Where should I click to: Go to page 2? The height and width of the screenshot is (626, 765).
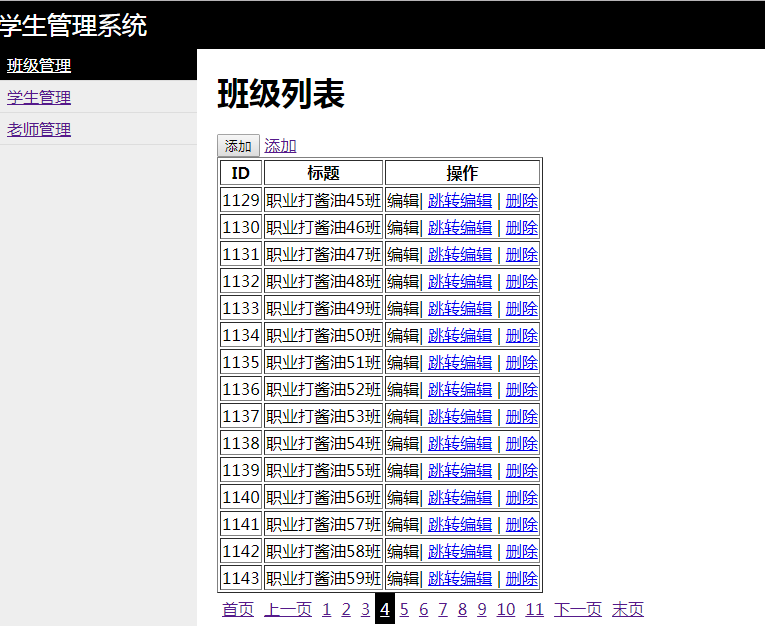[x=346, y=609]
